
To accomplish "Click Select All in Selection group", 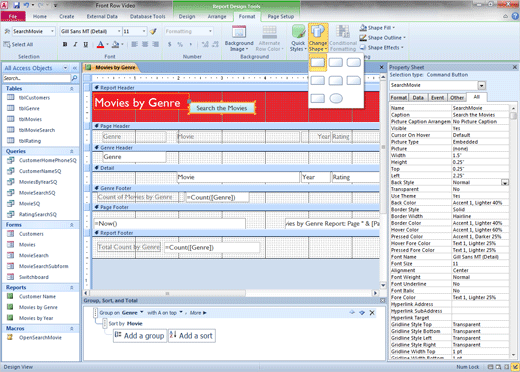I will 18,44.
